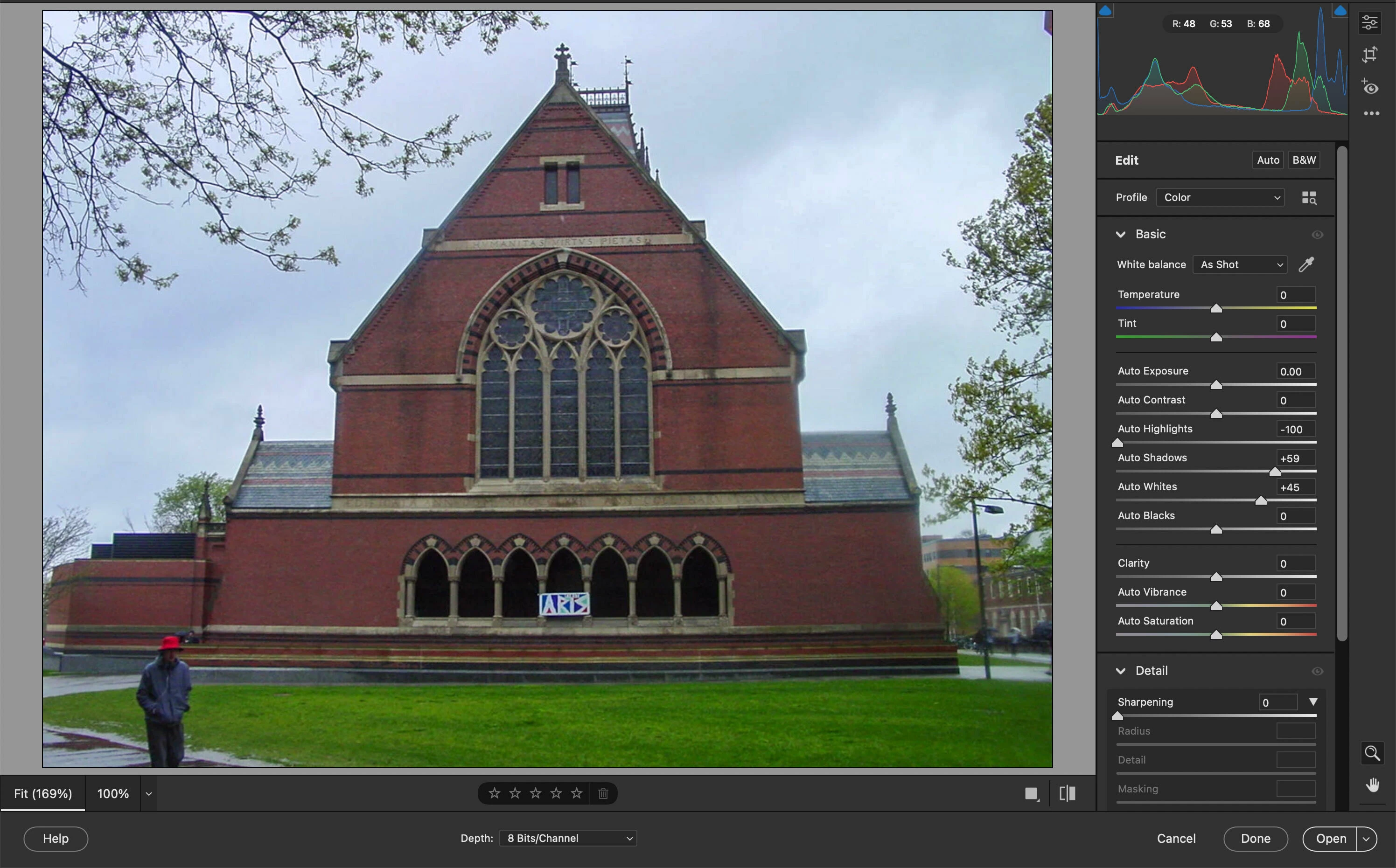Select the Red eye removal tool
Viewport: 1396px width, 868px height.
point(1370,87)
